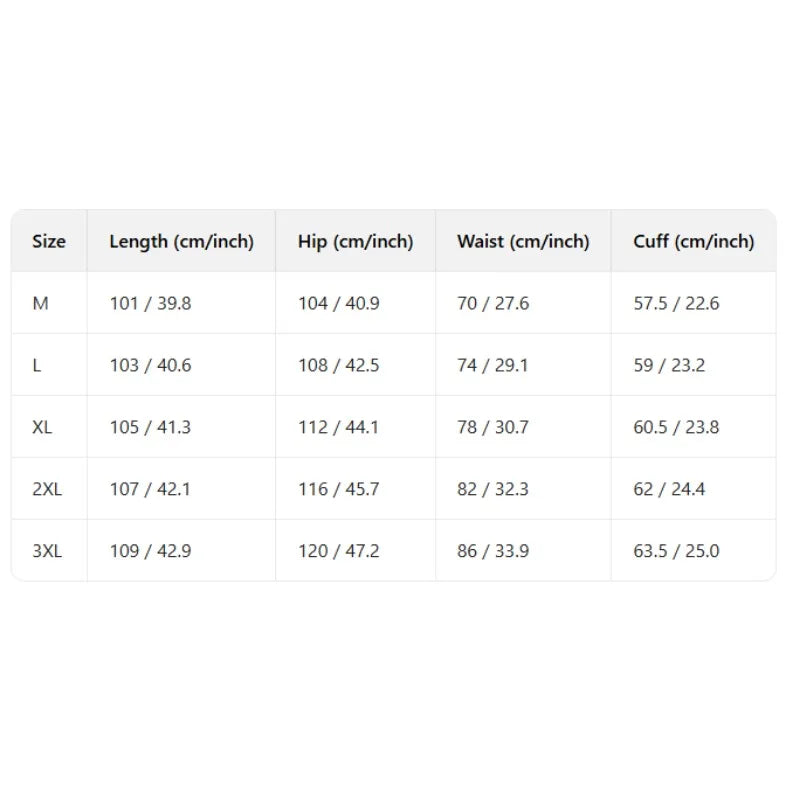800x800 pixels.
Task: Click the waist cell 74 / 29.1
Action: click(493, 365)
